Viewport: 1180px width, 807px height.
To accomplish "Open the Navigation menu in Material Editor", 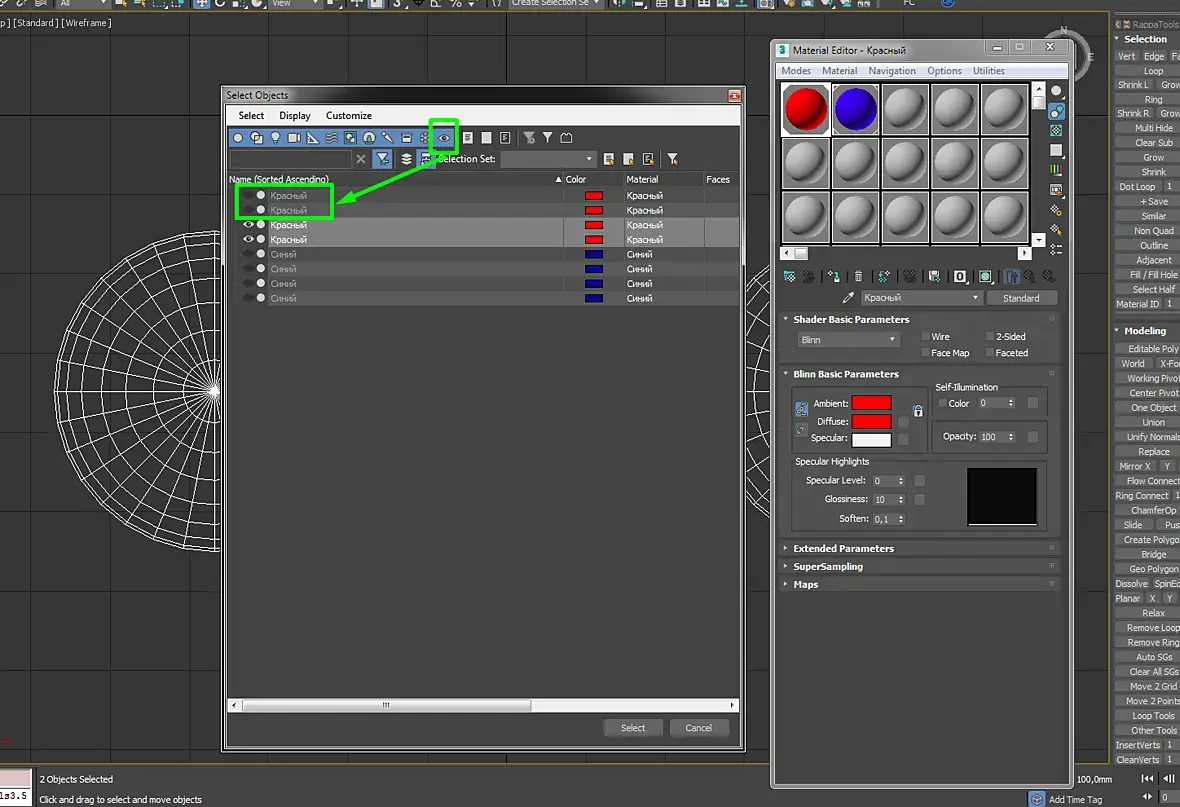I will [892, 71].
